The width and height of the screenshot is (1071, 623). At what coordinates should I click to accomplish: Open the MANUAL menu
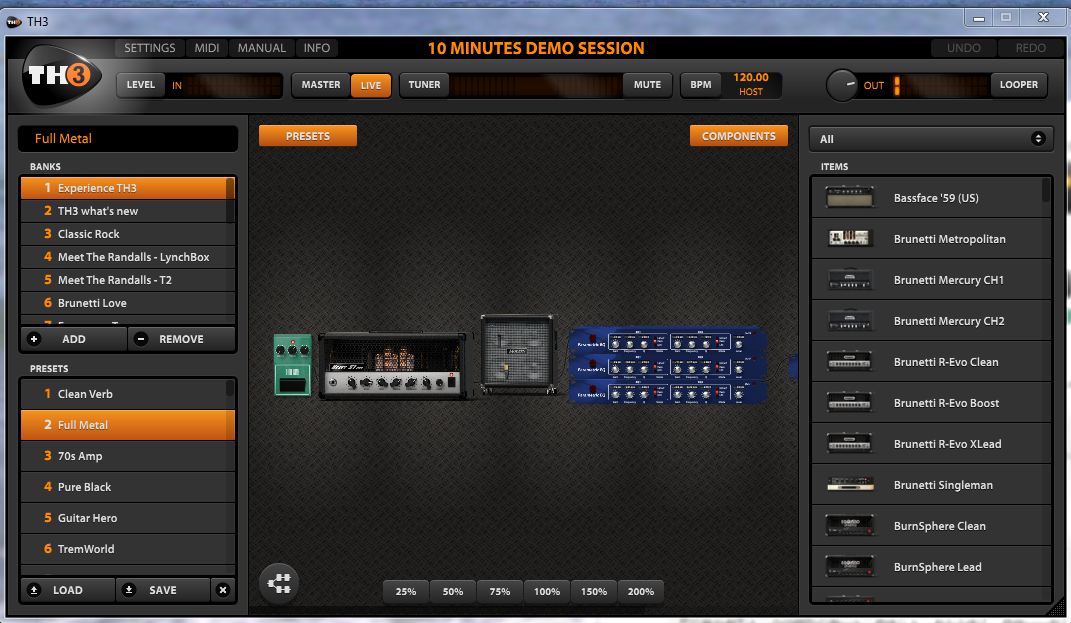262,48
